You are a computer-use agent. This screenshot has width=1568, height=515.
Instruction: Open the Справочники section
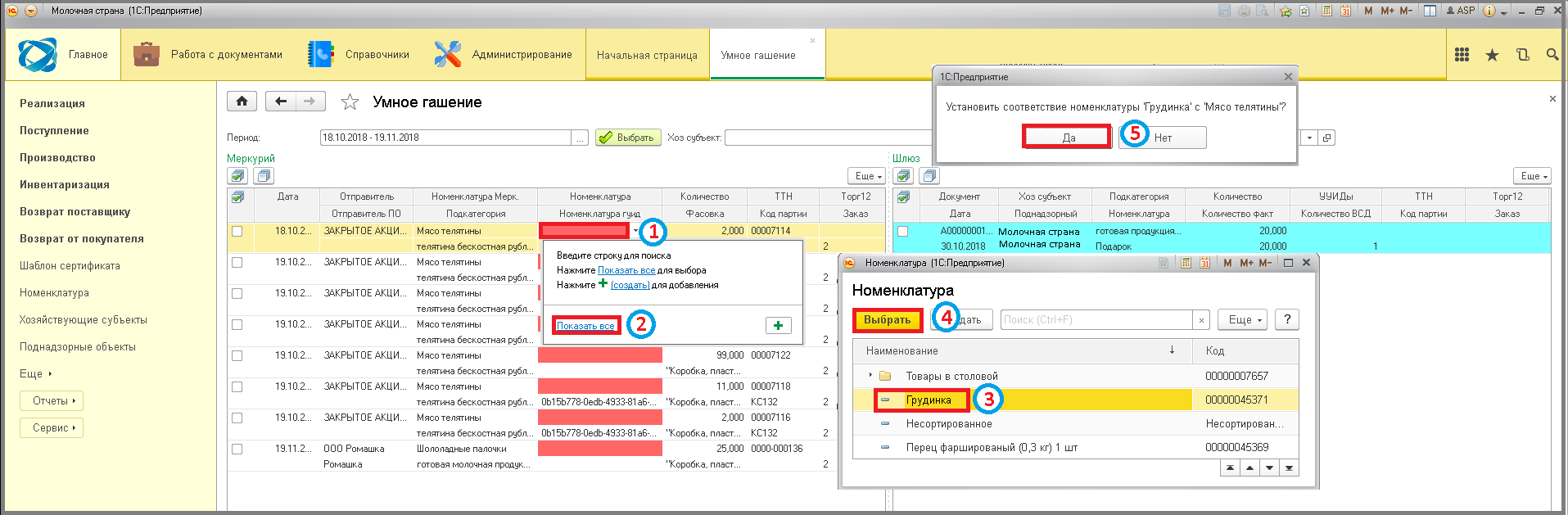coord(359,55)
